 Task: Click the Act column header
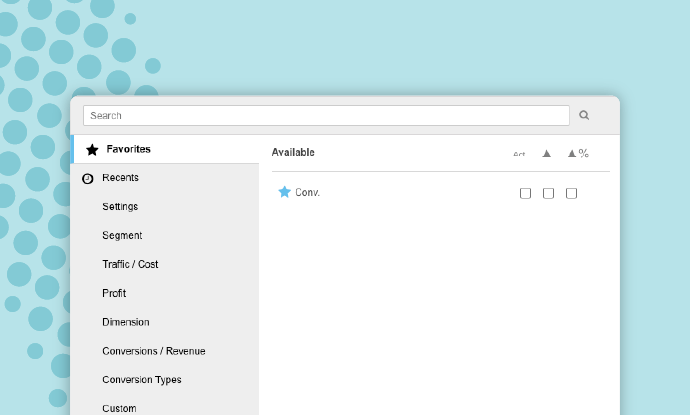(519, 154)
